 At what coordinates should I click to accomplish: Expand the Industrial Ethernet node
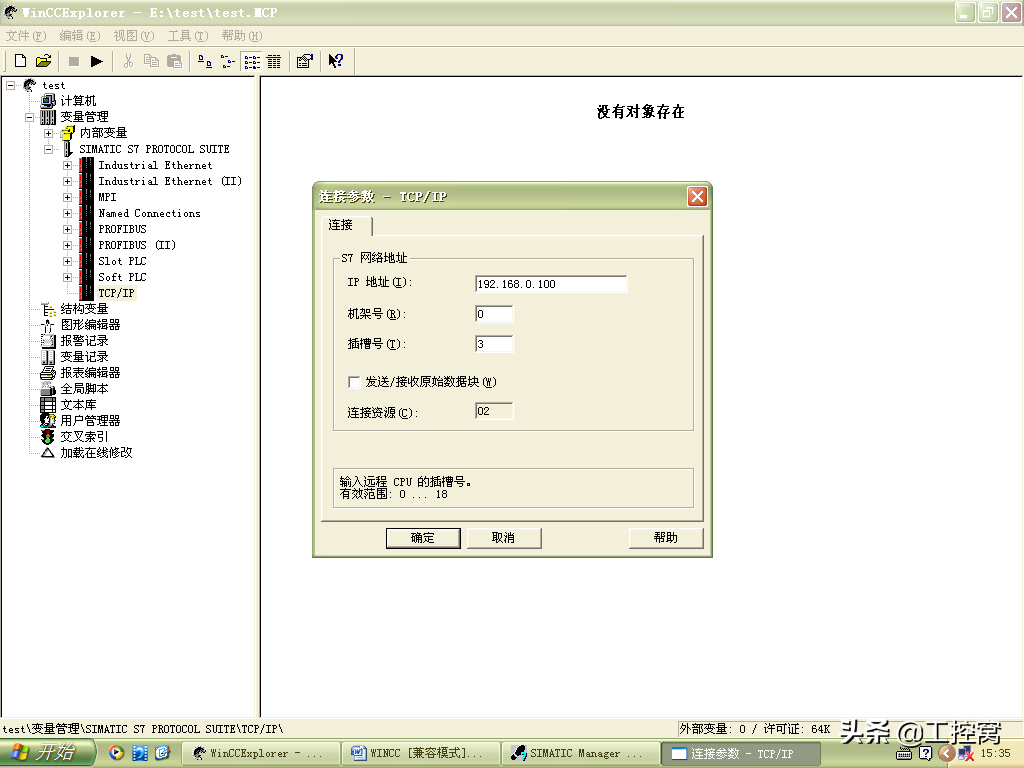(68, 165)
